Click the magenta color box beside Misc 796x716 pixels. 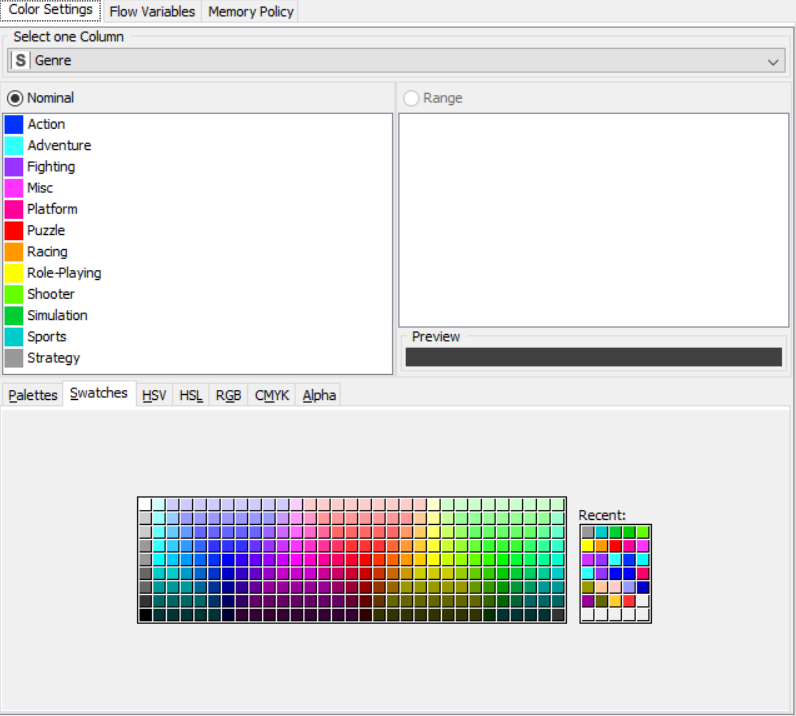14,188
